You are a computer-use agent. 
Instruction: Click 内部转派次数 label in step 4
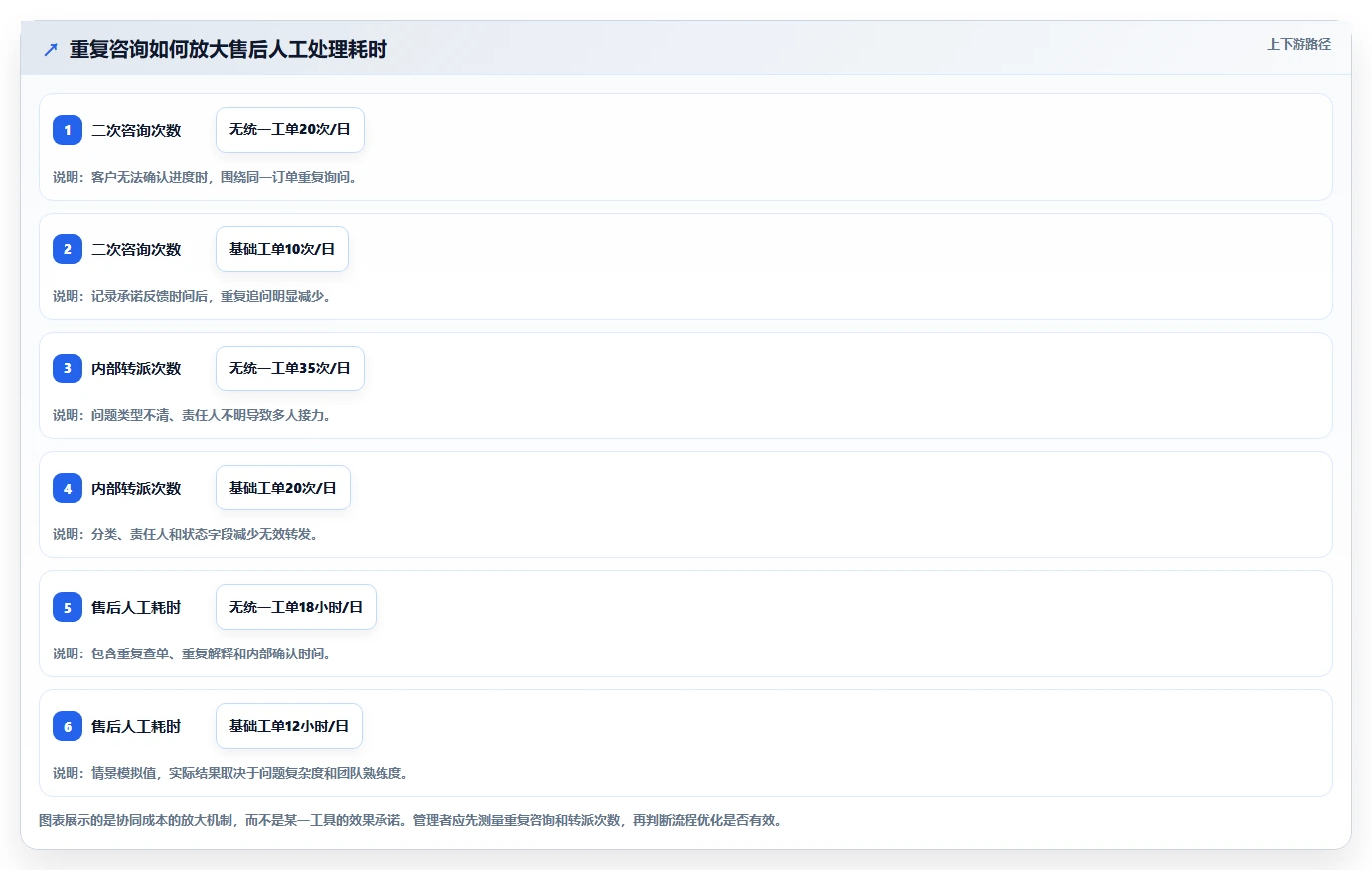[136, 488]
